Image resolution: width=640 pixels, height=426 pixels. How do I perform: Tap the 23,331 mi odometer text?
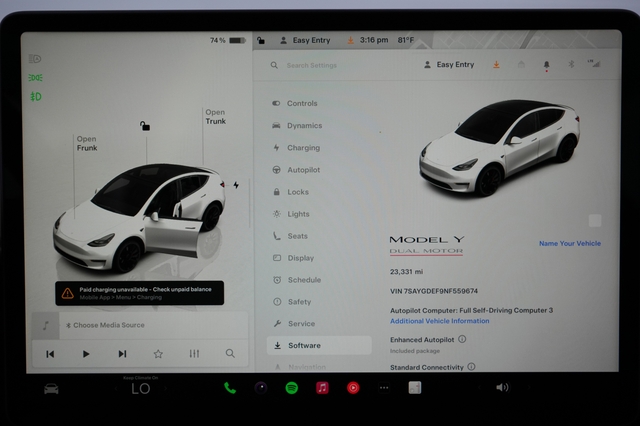pos(407,271)
